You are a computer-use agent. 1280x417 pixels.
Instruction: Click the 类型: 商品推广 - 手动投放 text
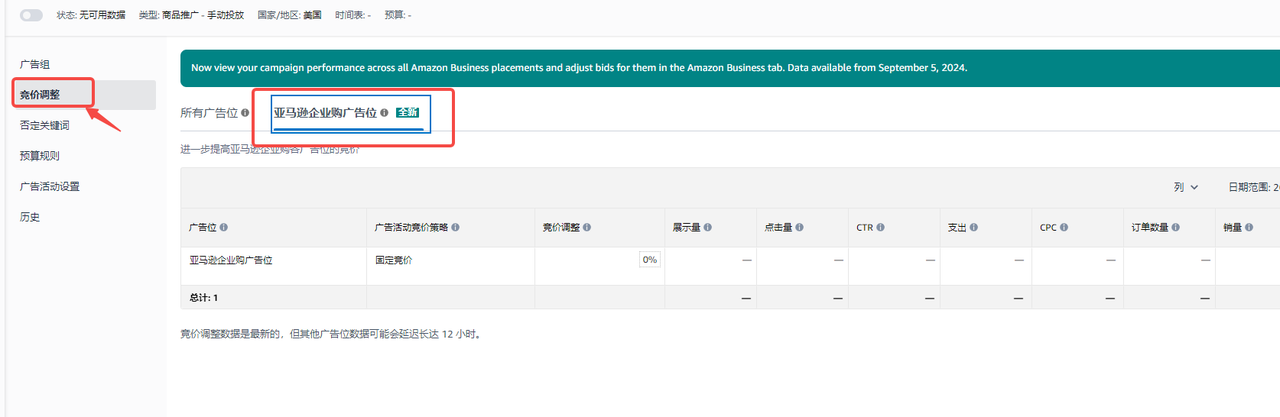tap(191, 15)
